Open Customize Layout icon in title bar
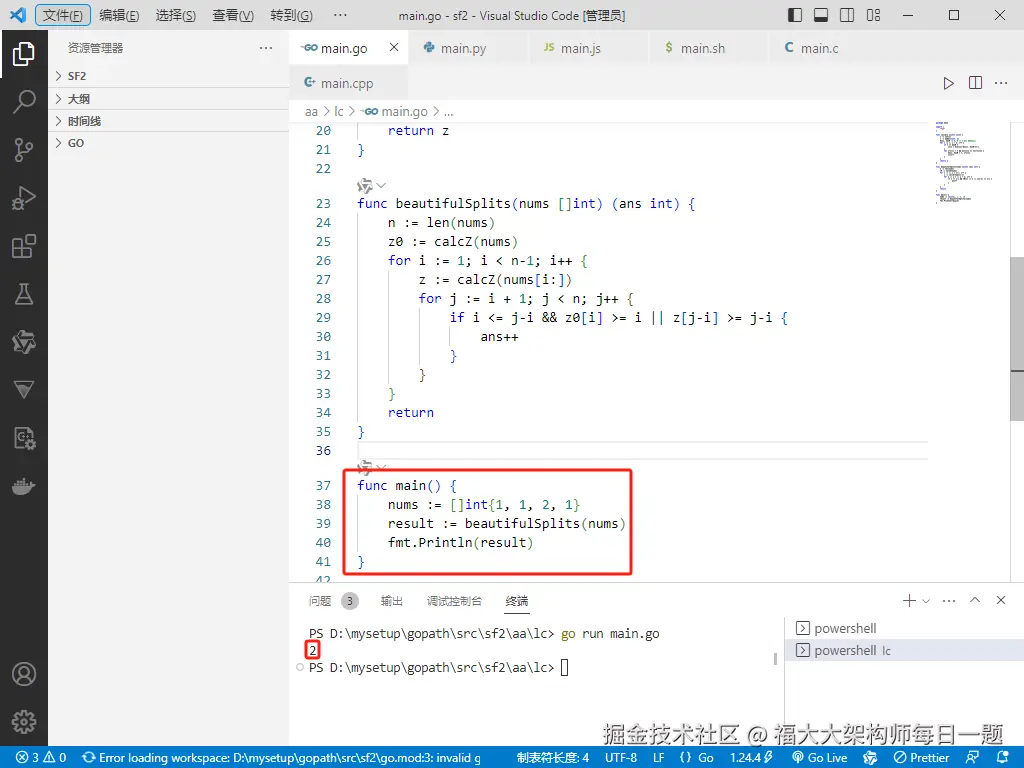Viewport: 1024px width, 768px height. [x=873, y=15]
